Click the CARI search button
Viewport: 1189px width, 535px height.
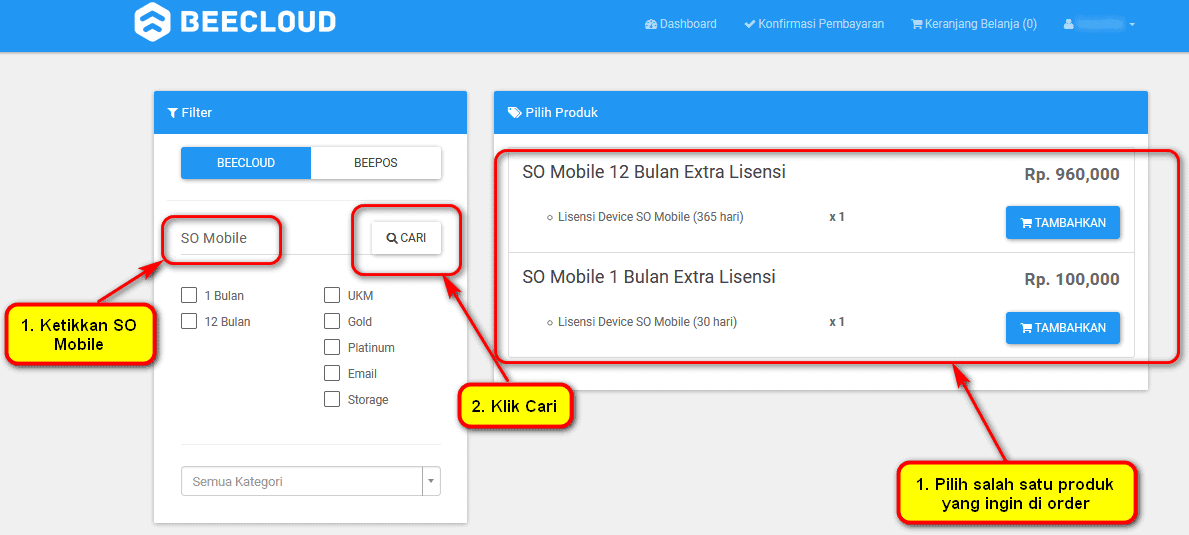point(406,238)
